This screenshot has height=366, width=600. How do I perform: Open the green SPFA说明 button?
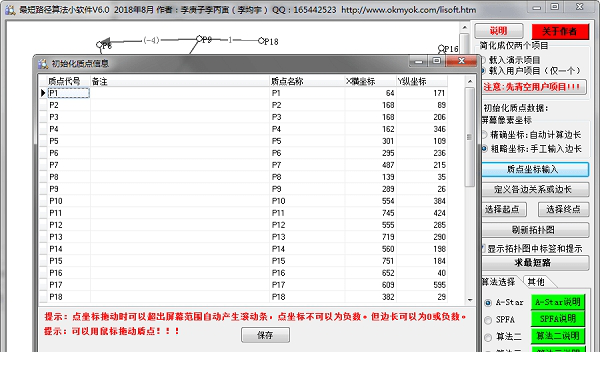558,319
